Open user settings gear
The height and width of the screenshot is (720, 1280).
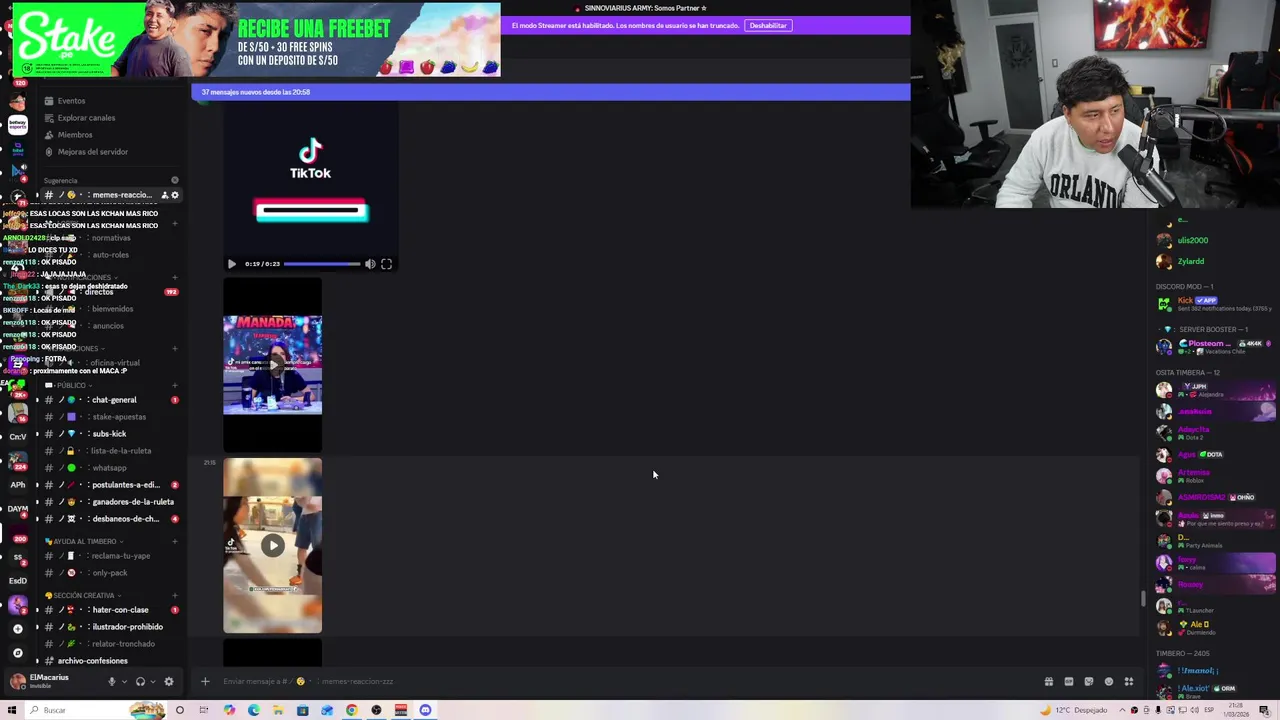tap(168, 682)
